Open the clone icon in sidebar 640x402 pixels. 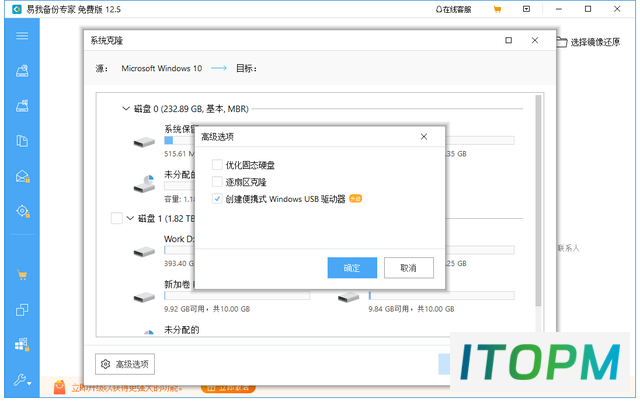pos(22,310)
